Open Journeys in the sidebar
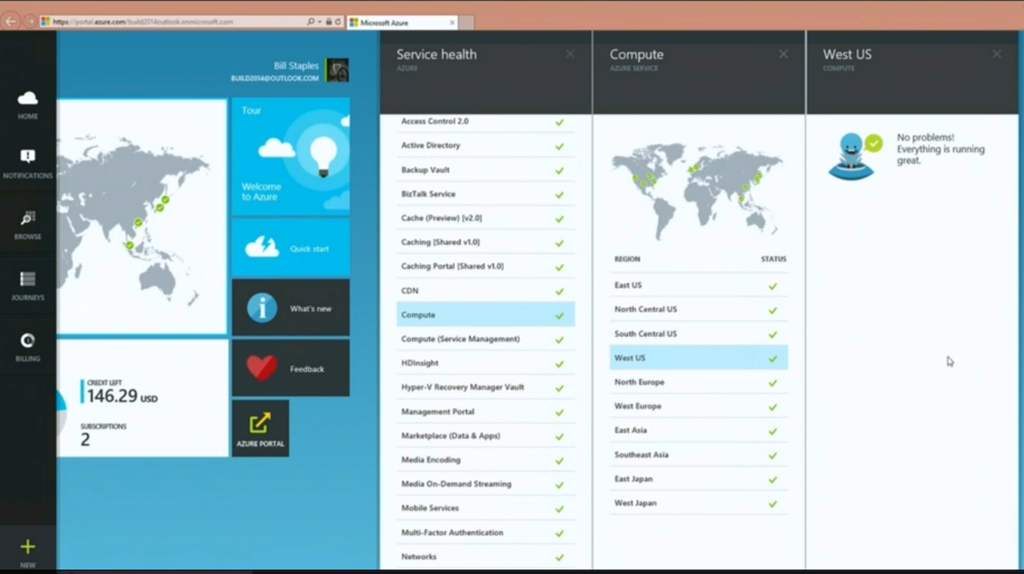 click(x=27, y=285)
